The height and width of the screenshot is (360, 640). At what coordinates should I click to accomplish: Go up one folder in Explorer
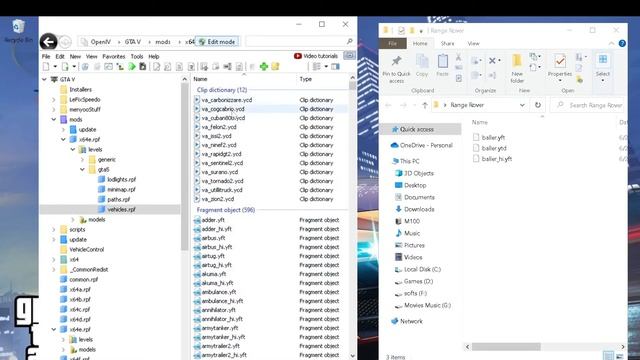(x=424, y=105)
